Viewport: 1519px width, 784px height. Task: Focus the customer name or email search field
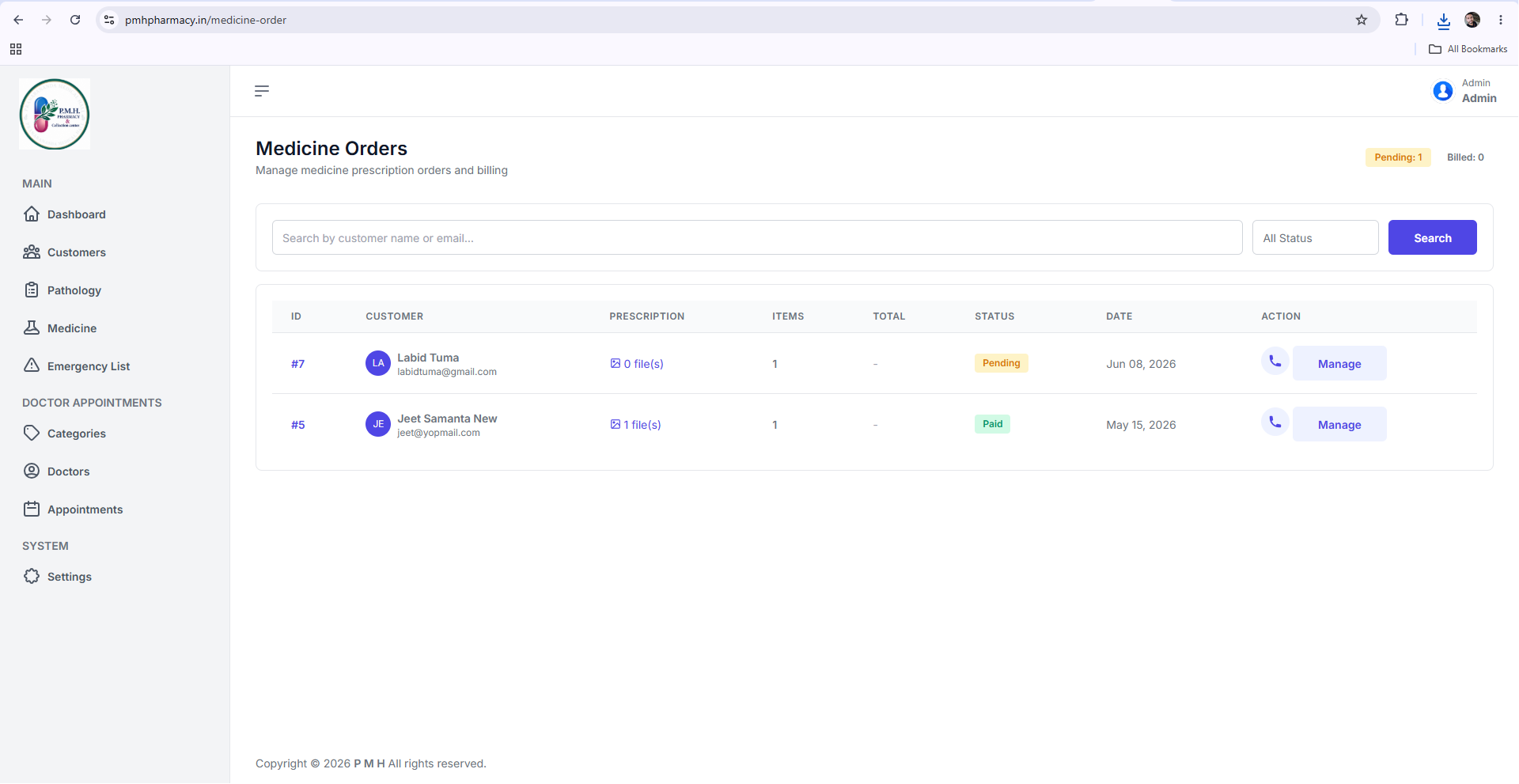tap(757, 237)
